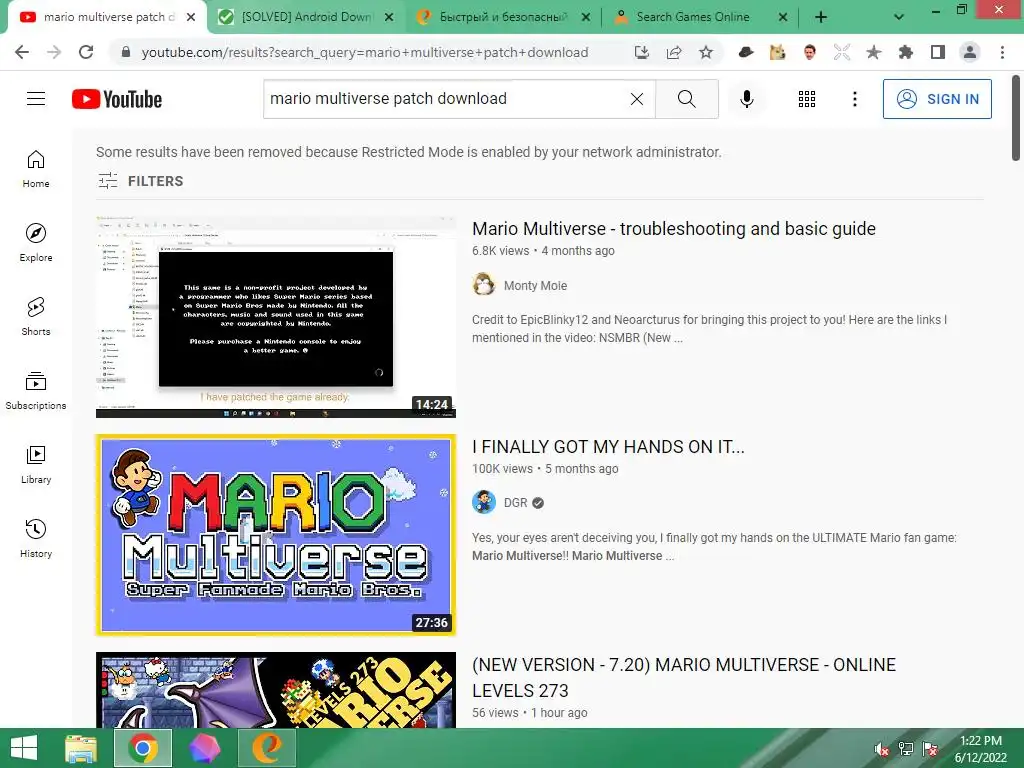
Task: Open DGR channel name
Action: (515, 503)
